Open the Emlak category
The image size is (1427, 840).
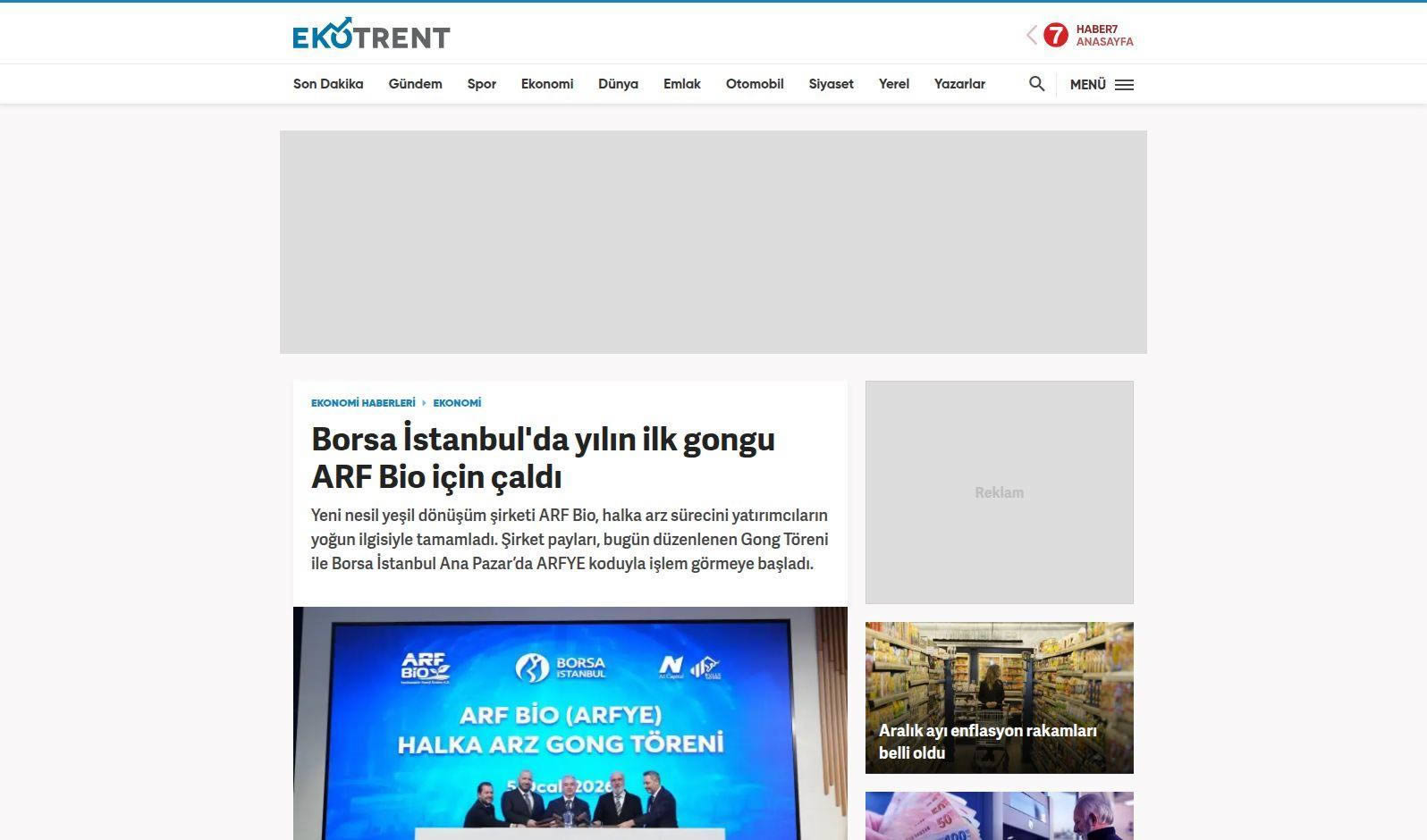tap(681, 84)
